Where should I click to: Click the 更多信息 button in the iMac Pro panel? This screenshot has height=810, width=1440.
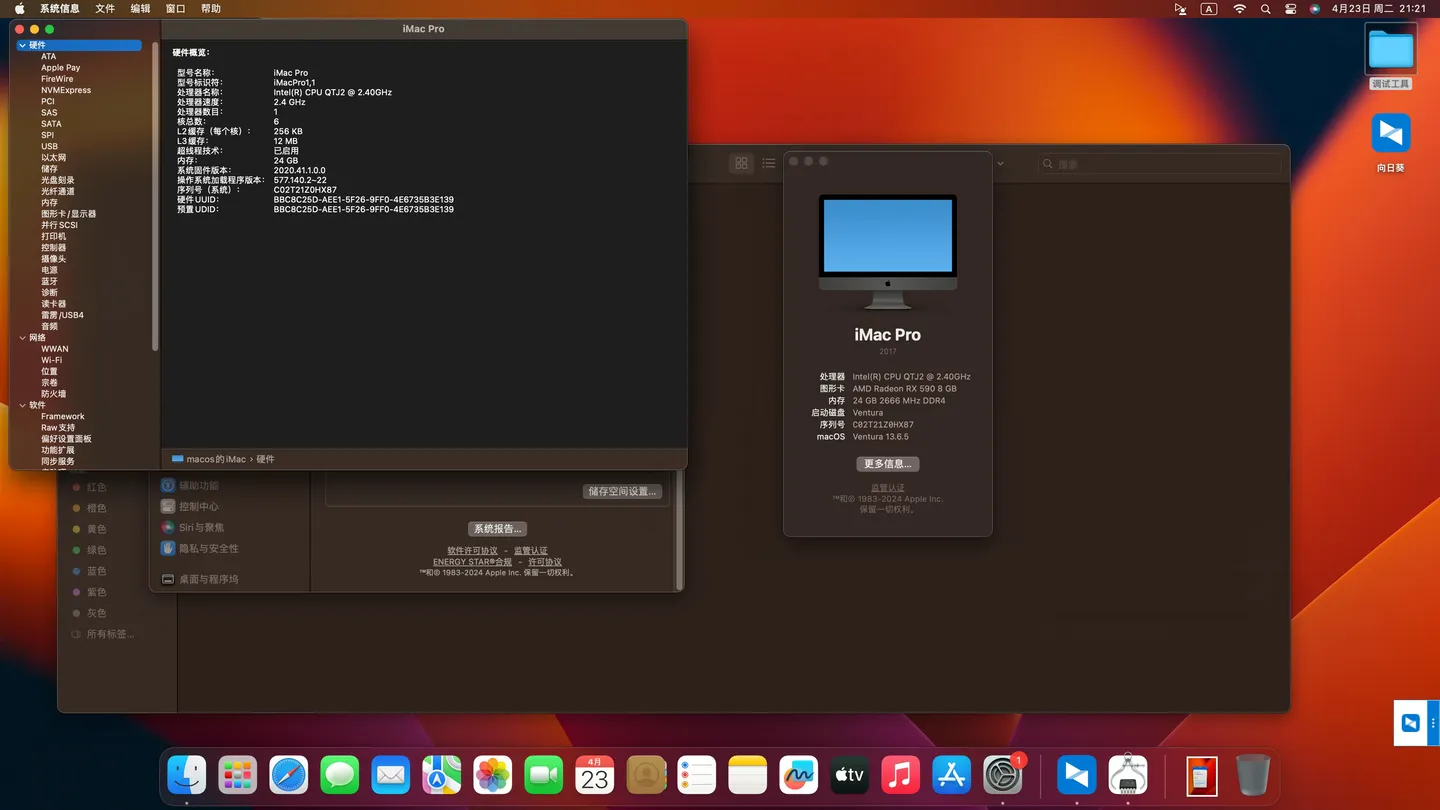pyautogui.click(x=887, y=463)
